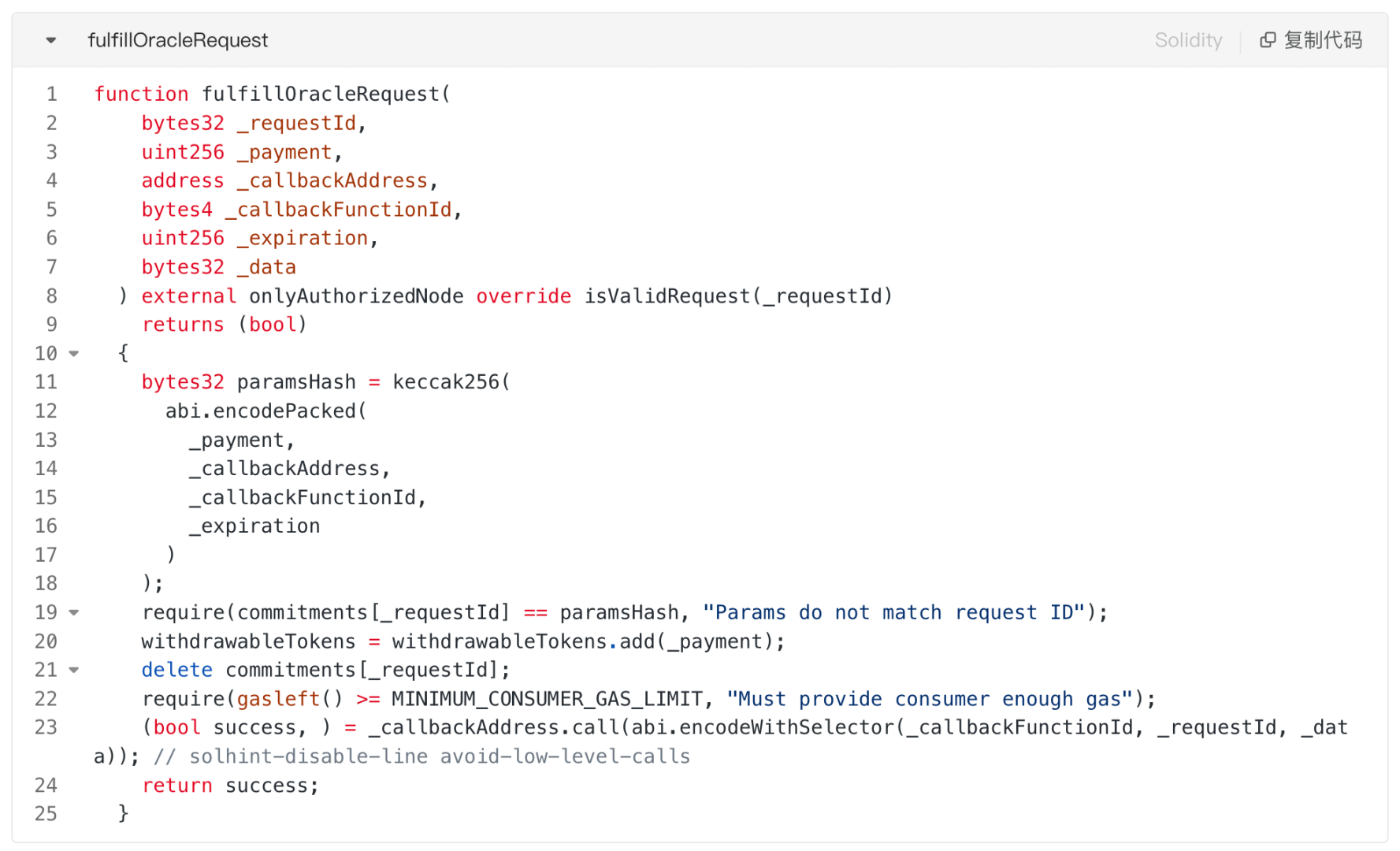Click the onlyAuthorizedNode modifier on line 8
Viewport: 1400px width, 851px height.
(356, 296)
